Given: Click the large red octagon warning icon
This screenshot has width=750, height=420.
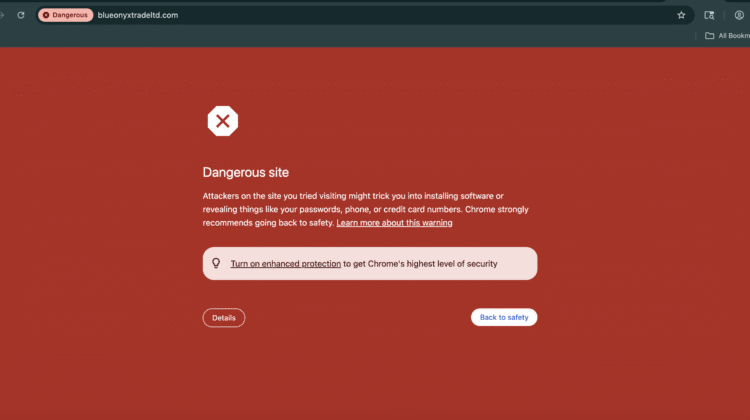Looking at the screenshot, I should pos(222,122).
